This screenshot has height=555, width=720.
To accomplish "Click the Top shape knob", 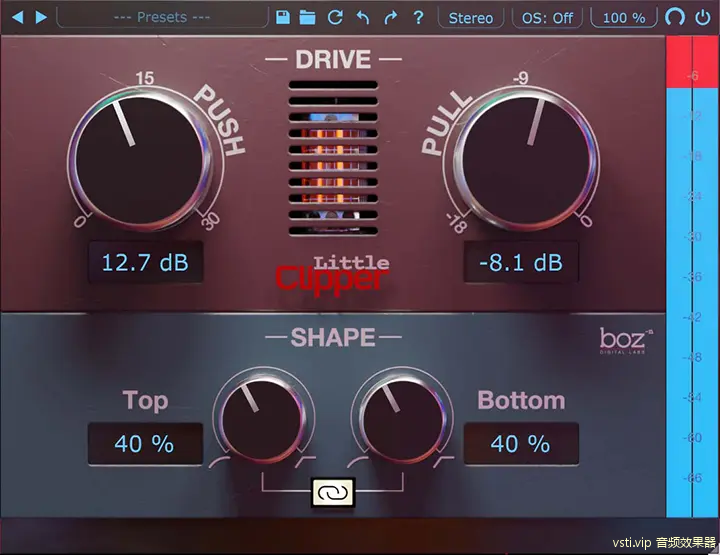I will (x=263, y=418).
